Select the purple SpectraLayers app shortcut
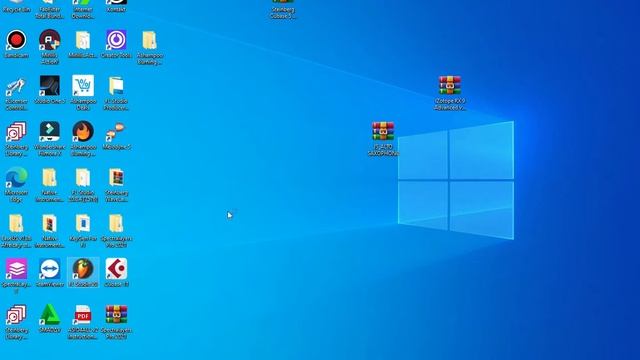640x360 pixels. pos(16,269)
